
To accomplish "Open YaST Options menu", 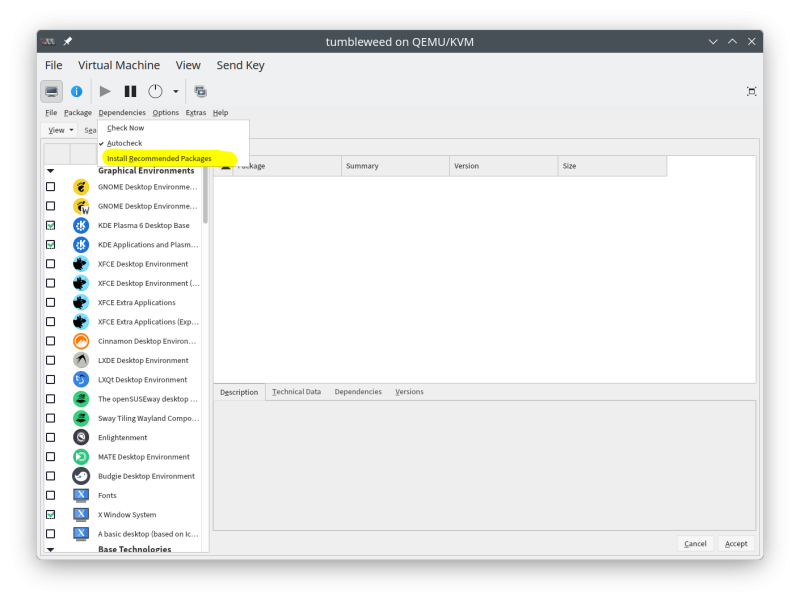I will click(x=166, y=113).
